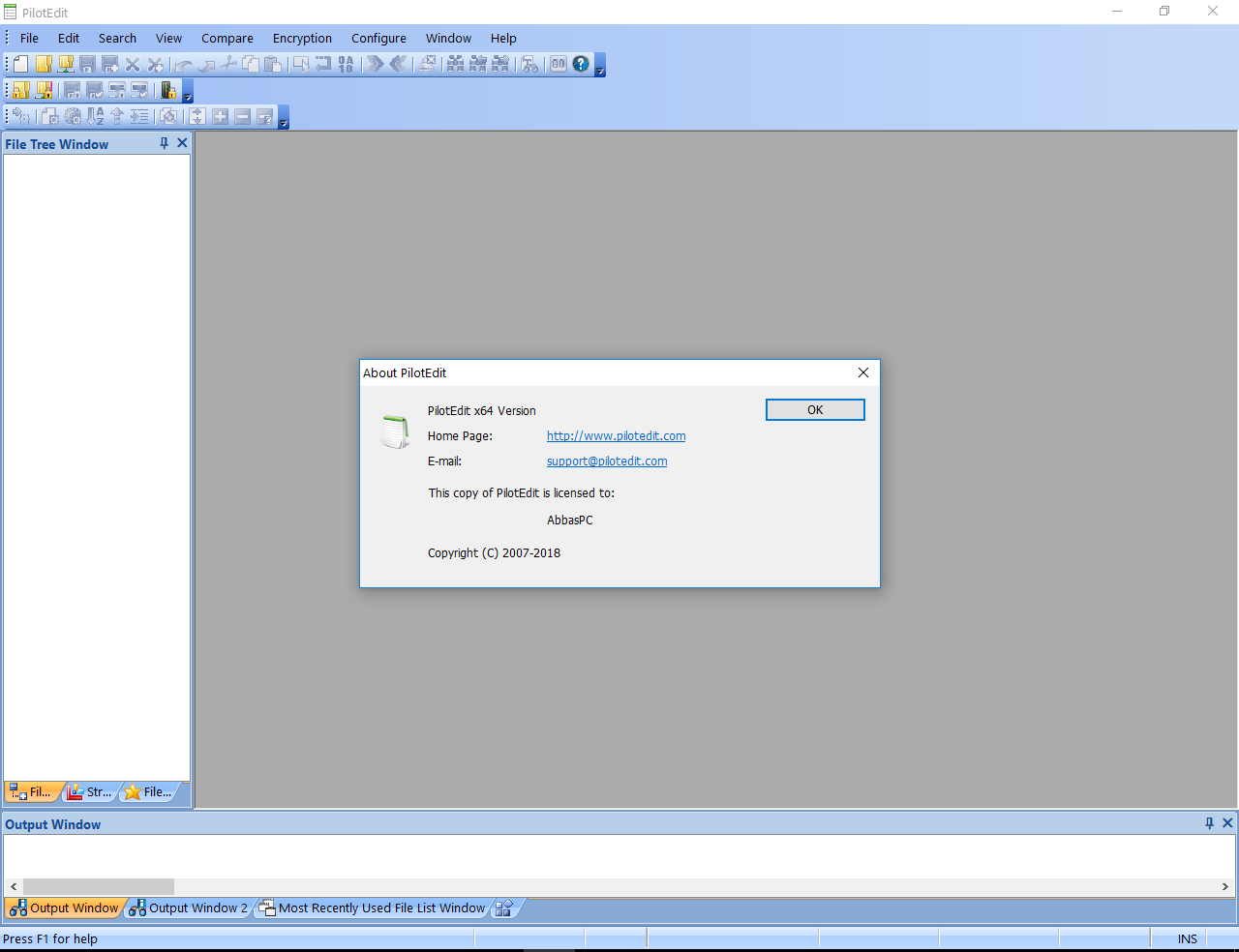
Task: Switch to hex mode 0A10 icon
Action: click(346, 64)
